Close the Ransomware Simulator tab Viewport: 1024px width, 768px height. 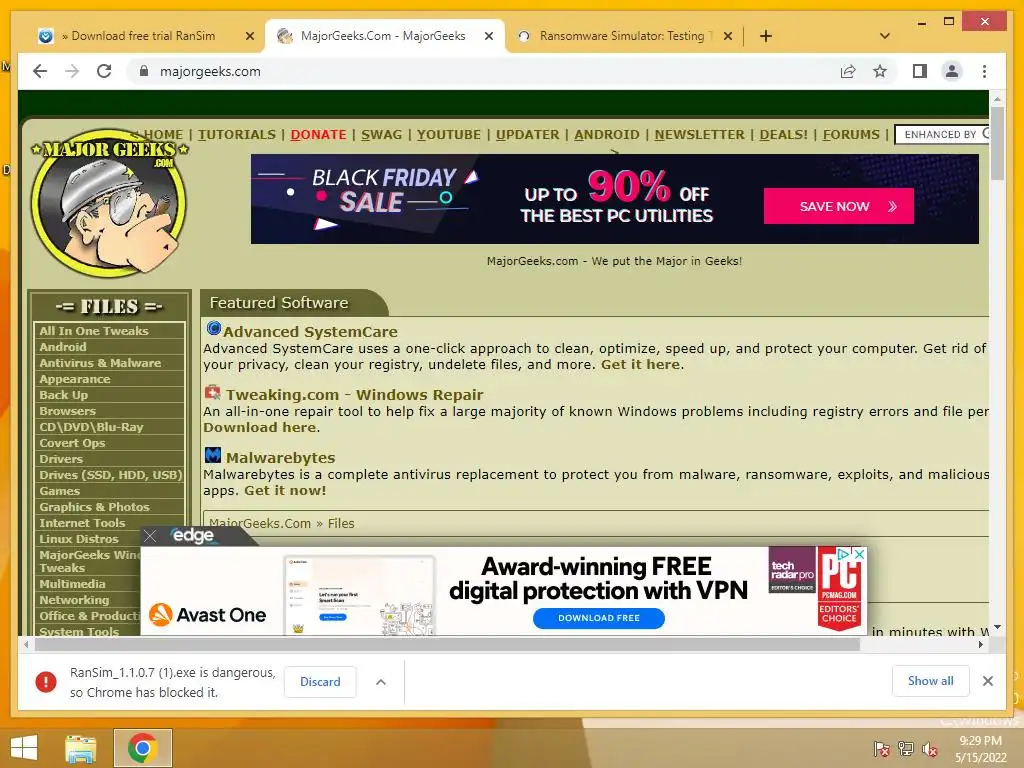728,36
